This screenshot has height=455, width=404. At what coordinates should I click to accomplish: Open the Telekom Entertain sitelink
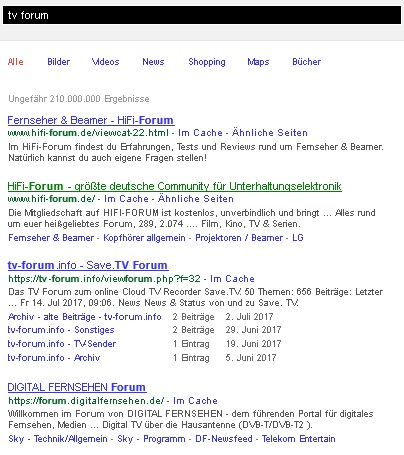298,439
